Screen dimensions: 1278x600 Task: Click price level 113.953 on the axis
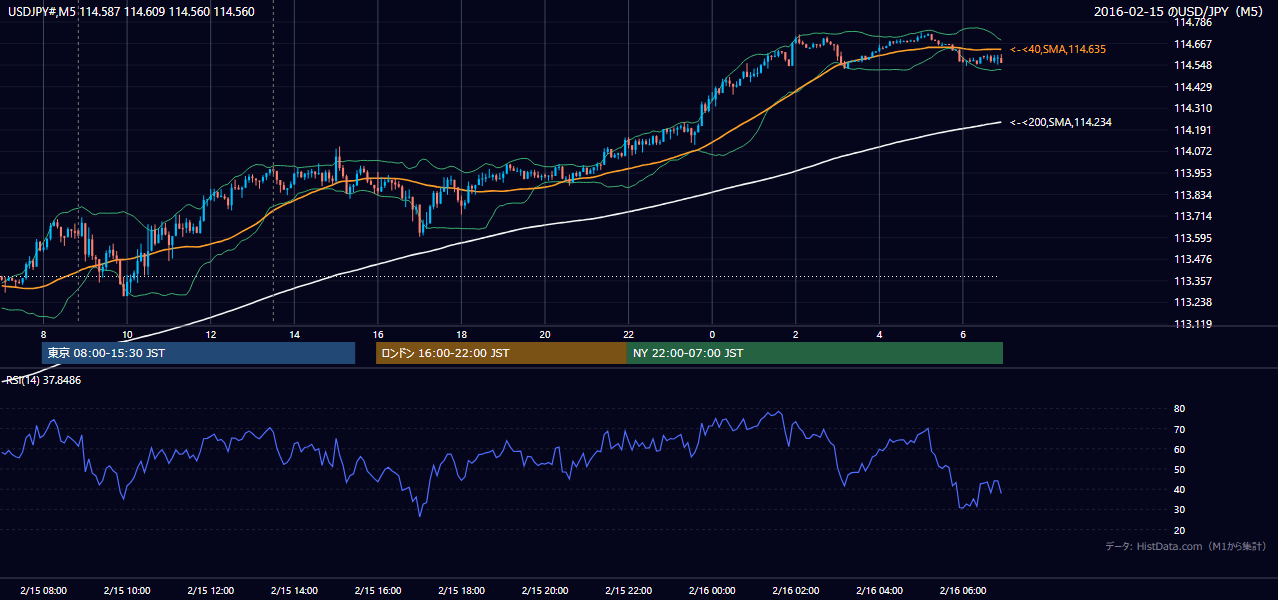pos(1192,173)
